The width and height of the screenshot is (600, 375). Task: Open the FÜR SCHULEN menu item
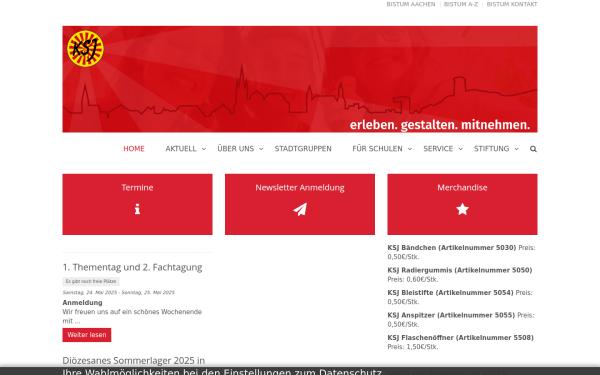[377, 148]
